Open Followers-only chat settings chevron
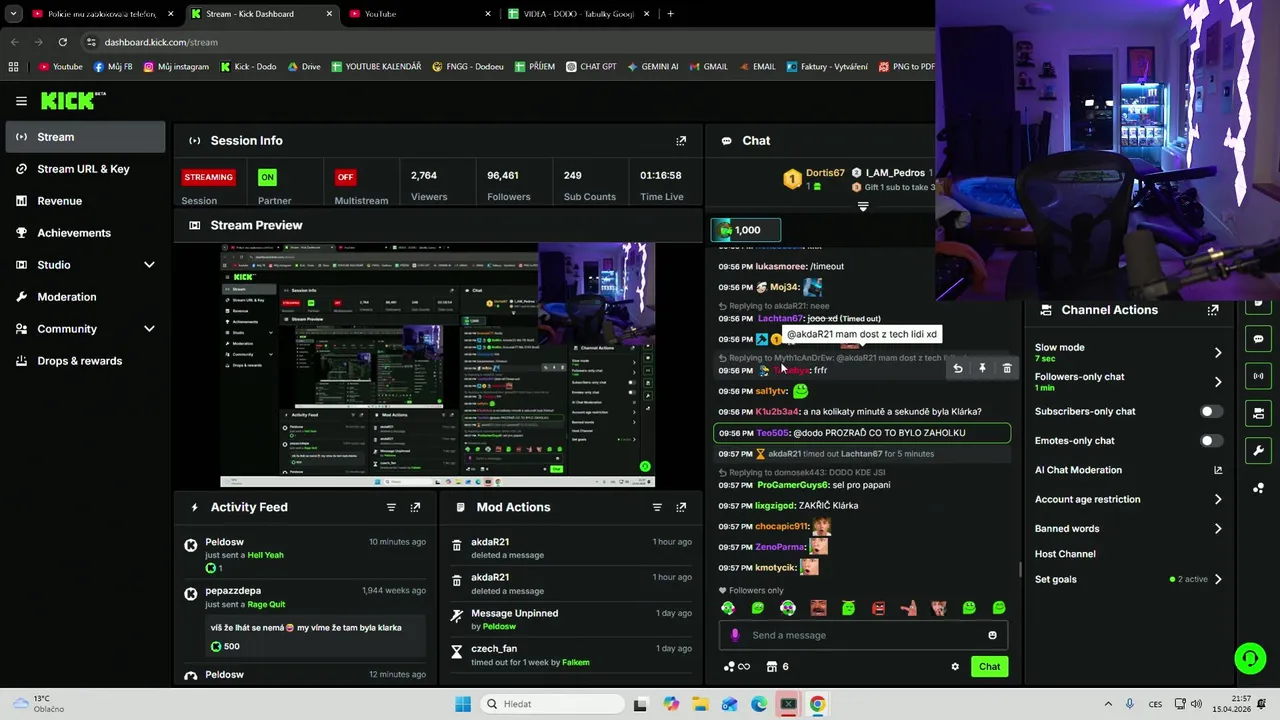This screenshot has height=720, width=1280. tap(1218, 382)
